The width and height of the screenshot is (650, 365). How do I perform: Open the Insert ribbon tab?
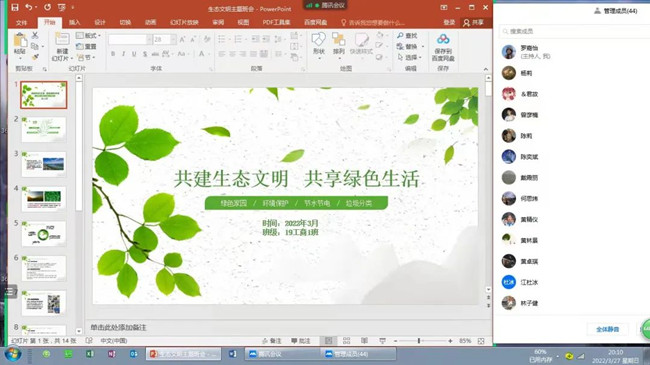[75, 22]
